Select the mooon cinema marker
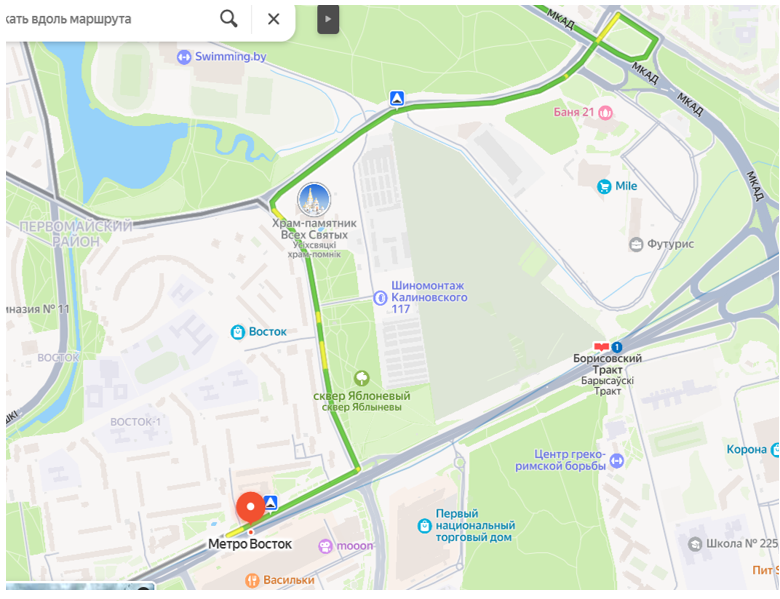Image resolution: width=780 pixels, height=599 pixels. tap(325, 546)
